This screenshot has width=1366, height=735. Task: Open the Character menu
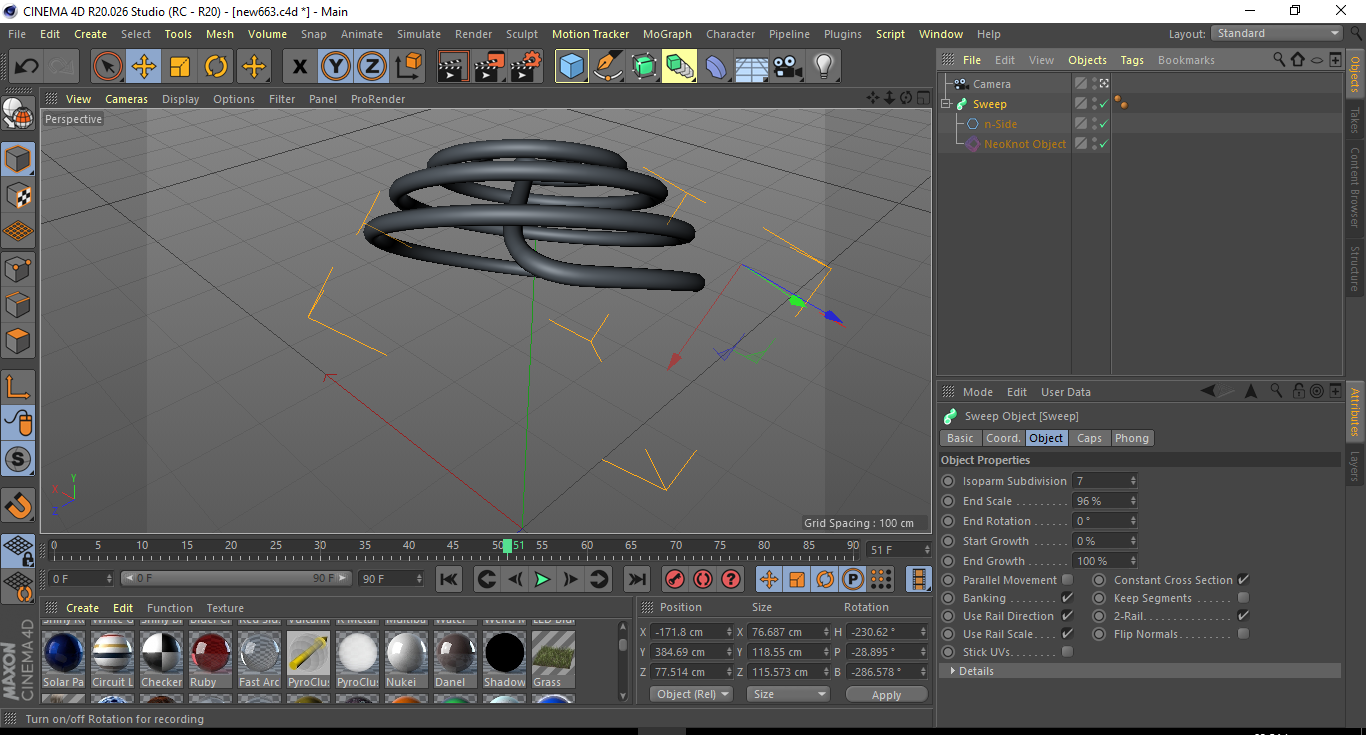(730, 34)
